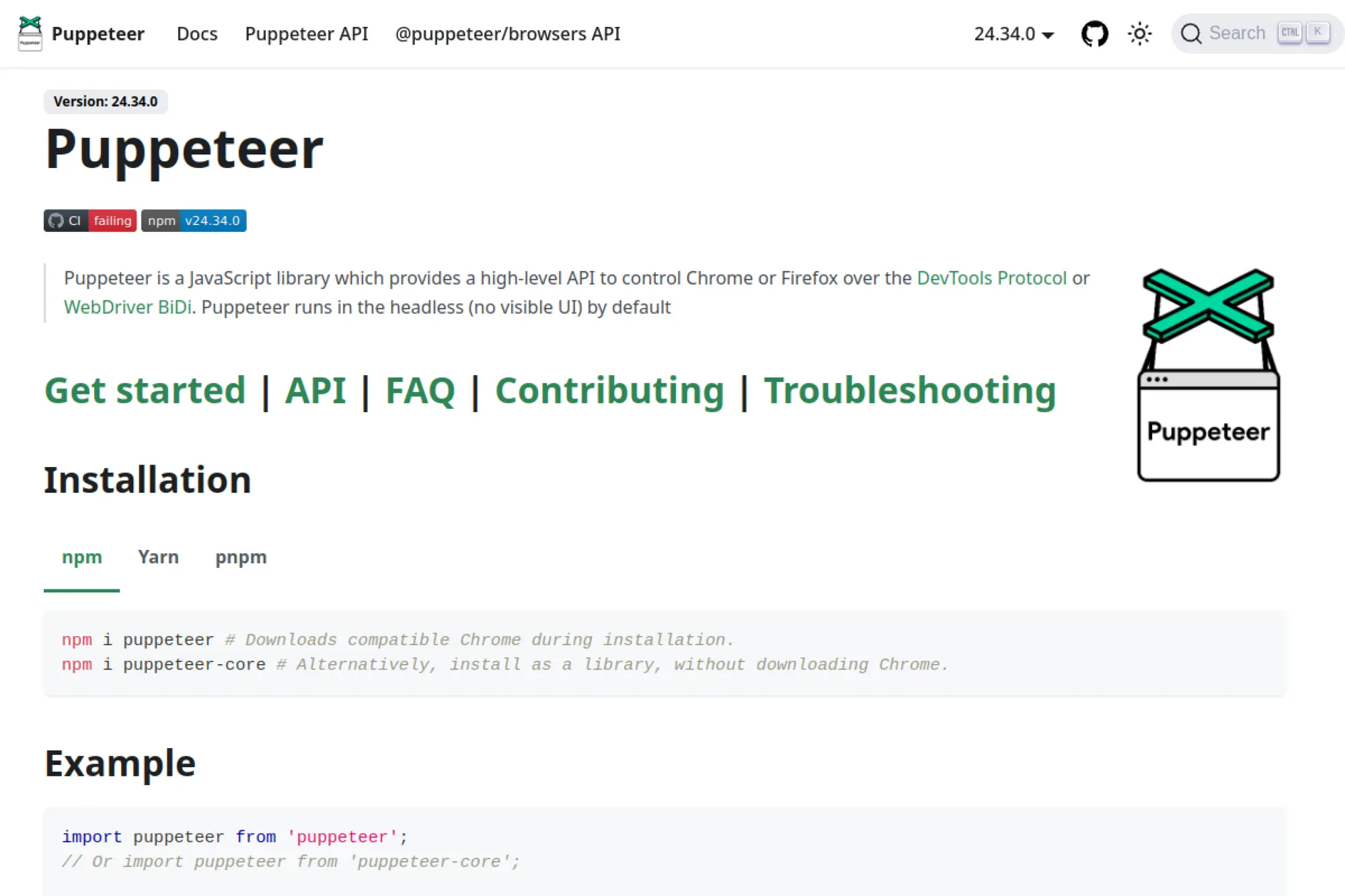The width and height of the screenshot is (1345, 896).
Task: Click the Get started link
Action: [145, 391]
